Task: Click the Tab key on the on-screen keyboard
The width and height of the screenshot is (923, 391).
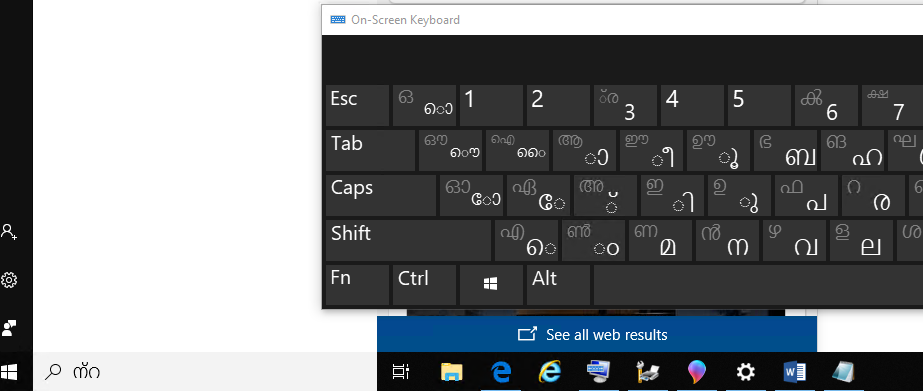Action: coord(370,151)
